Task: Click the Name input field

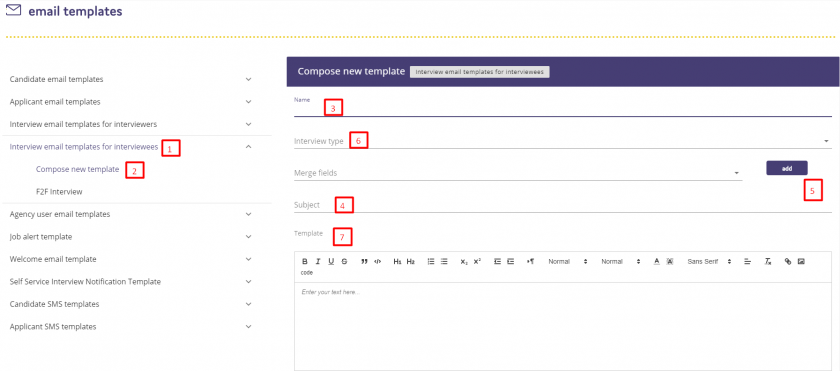Action: [562, 109]
